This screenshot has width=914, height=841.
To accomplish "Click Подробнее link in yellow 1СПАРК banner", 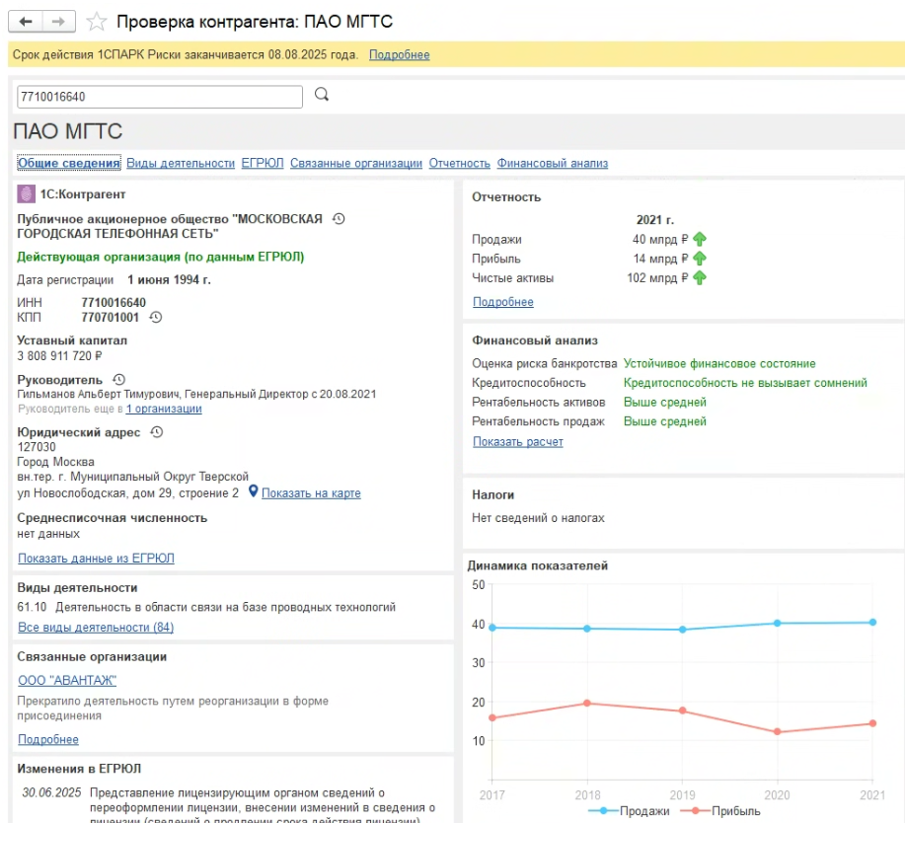I will [399, 54].
